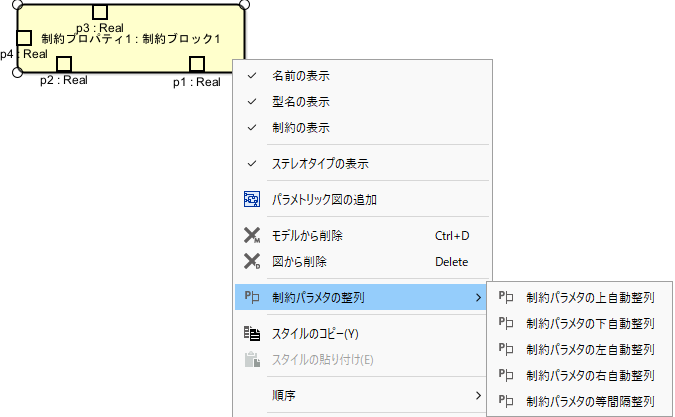
Task: Click the icon beside 制約パラメタの右自動整列
Action: click(x=506, y=375)
